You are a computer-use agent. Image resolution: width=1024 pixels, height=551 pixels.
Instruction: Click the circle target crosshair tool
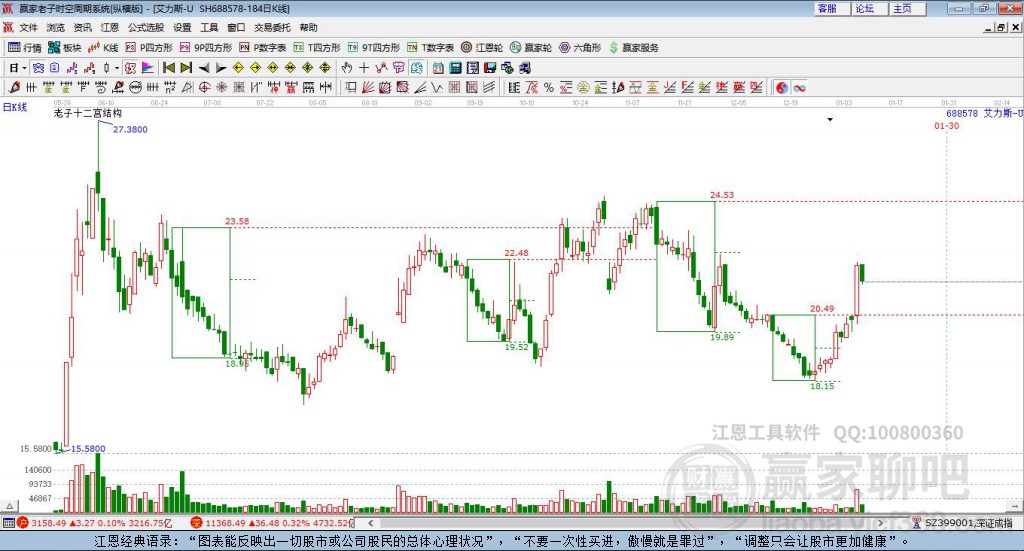click(x=204, y=87)
